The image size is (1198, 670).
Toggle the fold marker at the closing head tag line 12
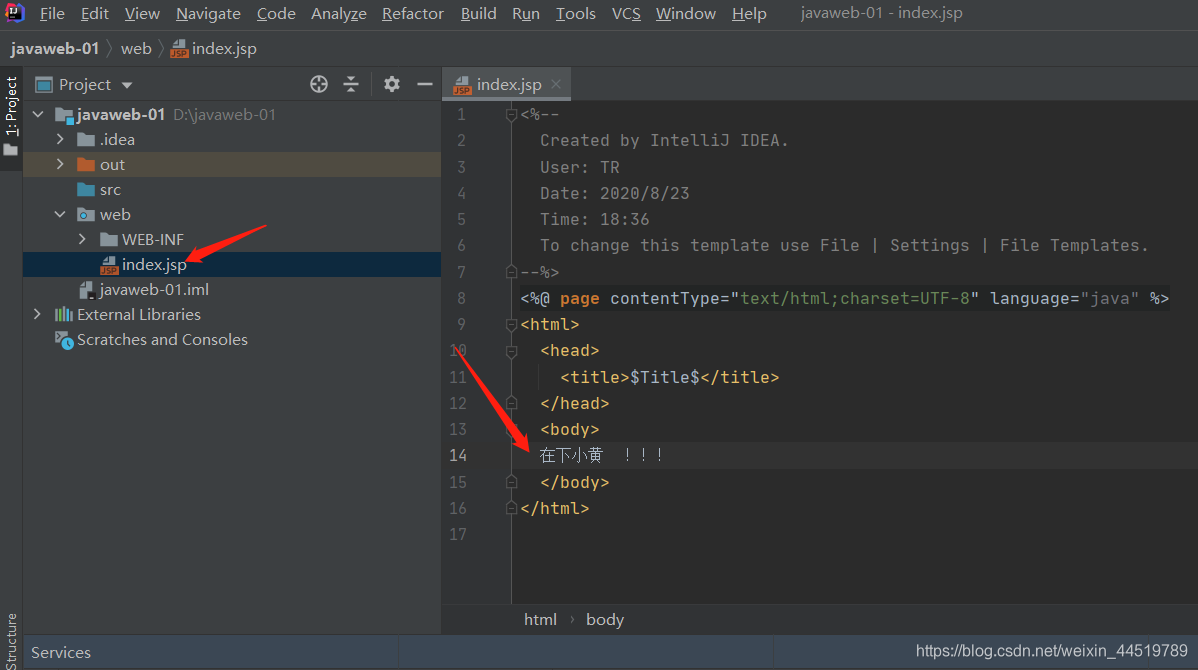(511, 403)
